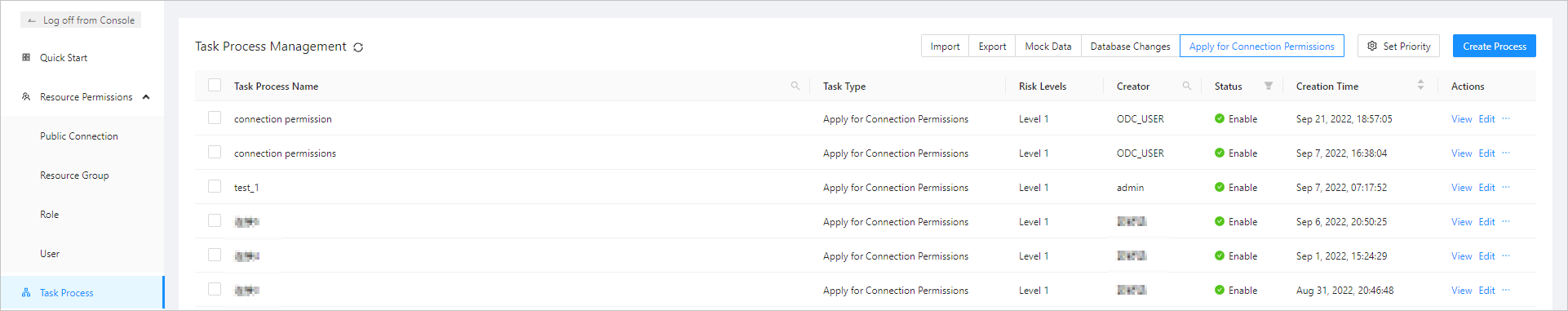Click the Quick Start grid icon
The image size is (1568, 311).
[26, 57]
